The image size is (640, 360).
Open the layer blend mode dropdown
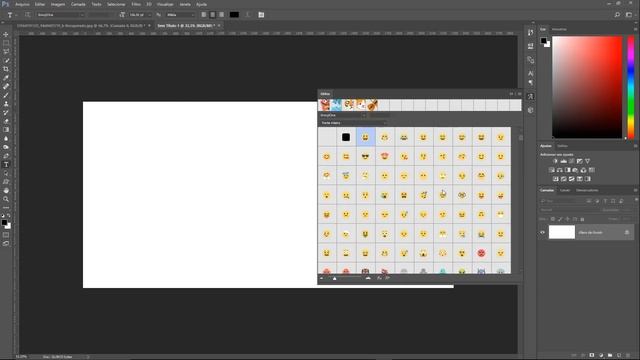tap(570, 210)
